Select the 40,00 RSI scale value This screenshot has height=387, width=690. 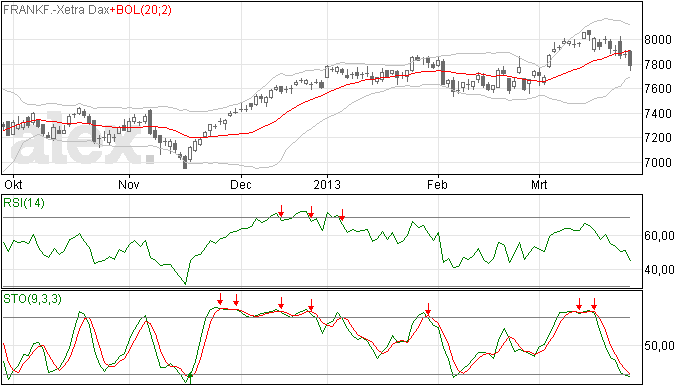pos(659,269)
